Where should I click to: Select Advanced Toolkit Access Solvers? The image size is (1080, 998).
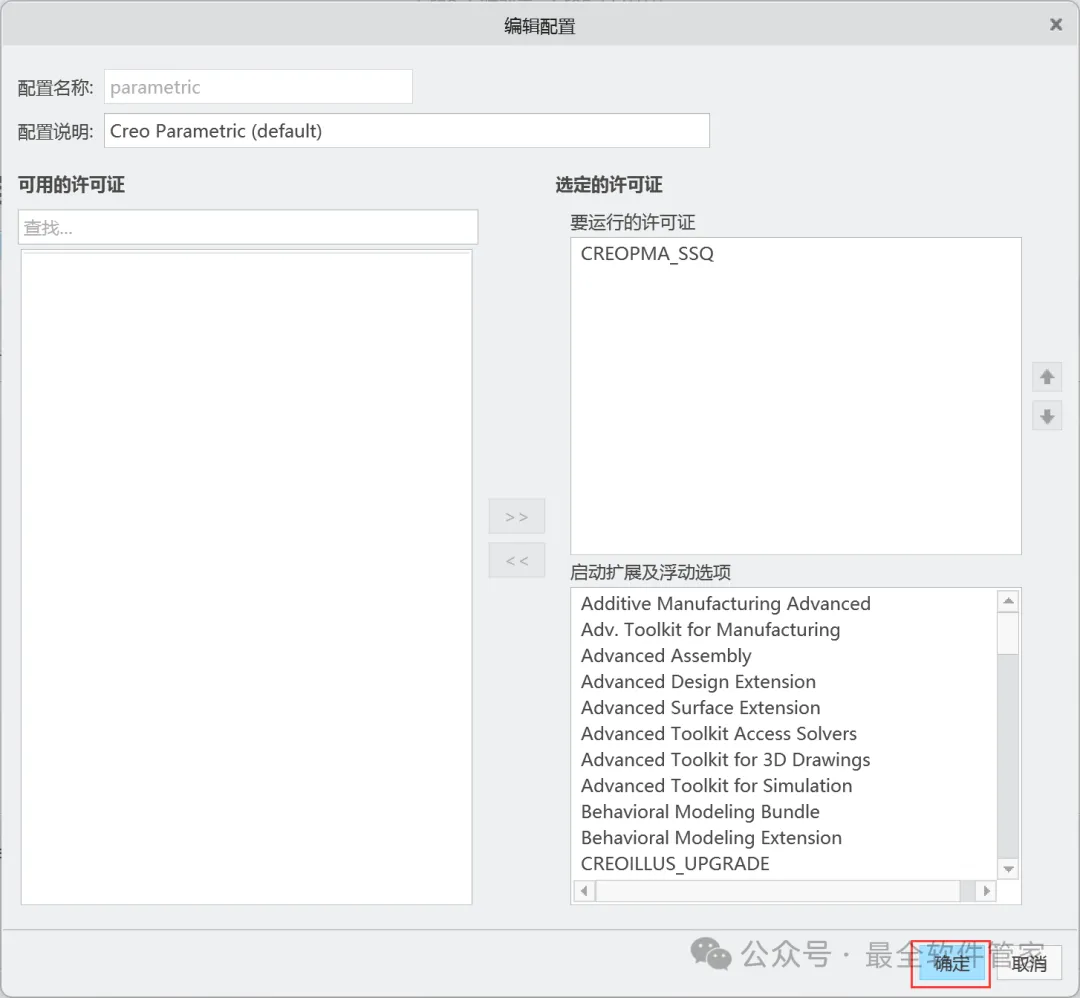pos(718,734)
